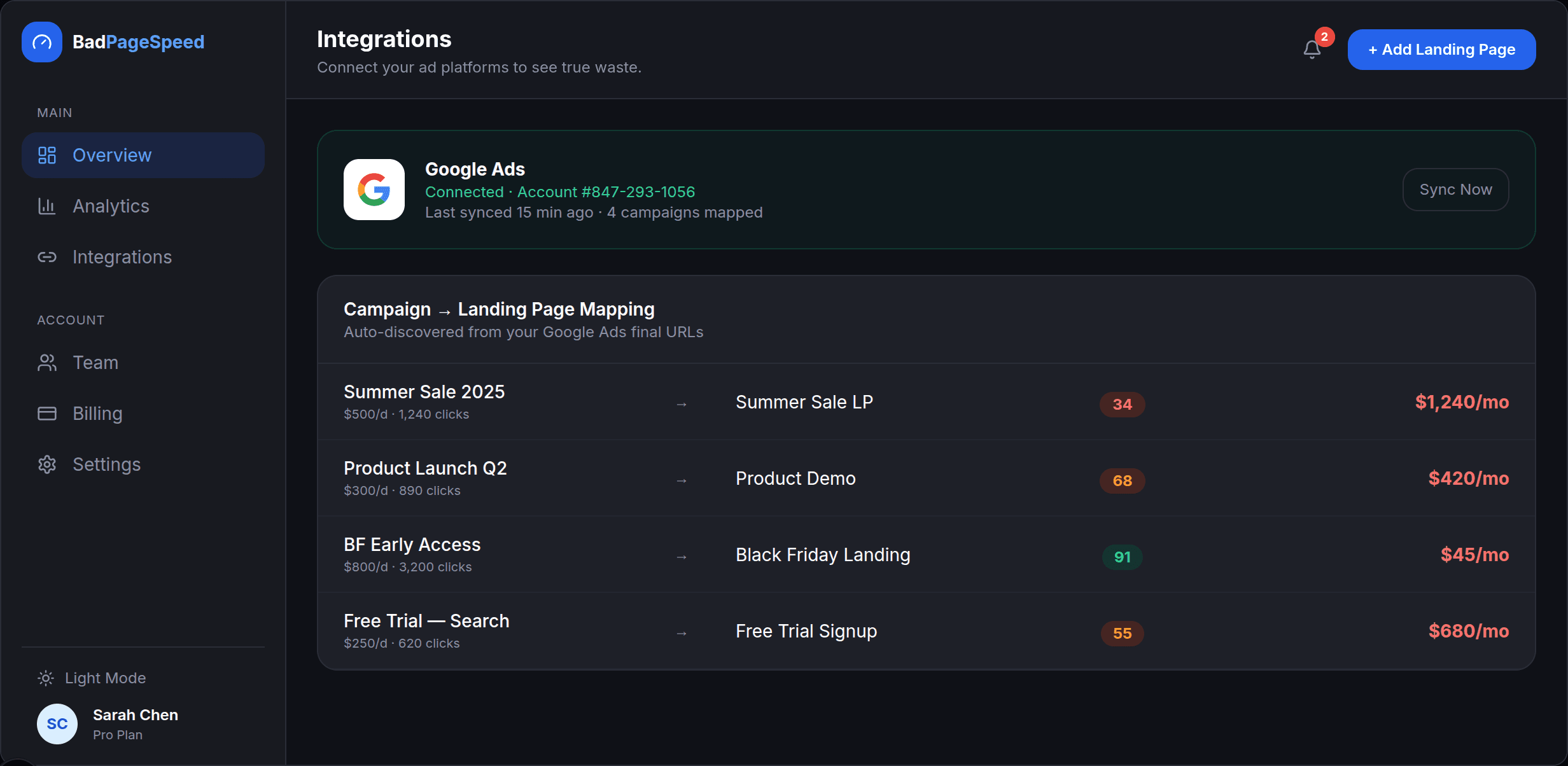Click the $250/d · 620 clicks detail
This screenshot has height=766, width=1568.
402,643
